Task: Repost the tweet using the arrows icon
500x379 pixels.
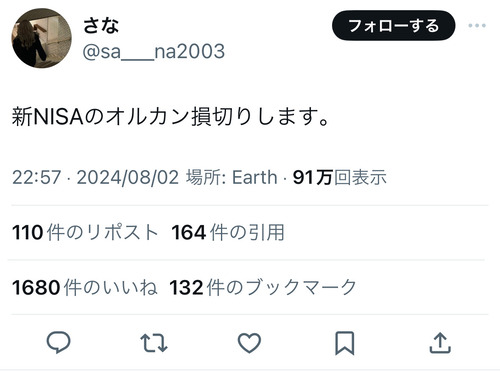Action: point(154,343)
